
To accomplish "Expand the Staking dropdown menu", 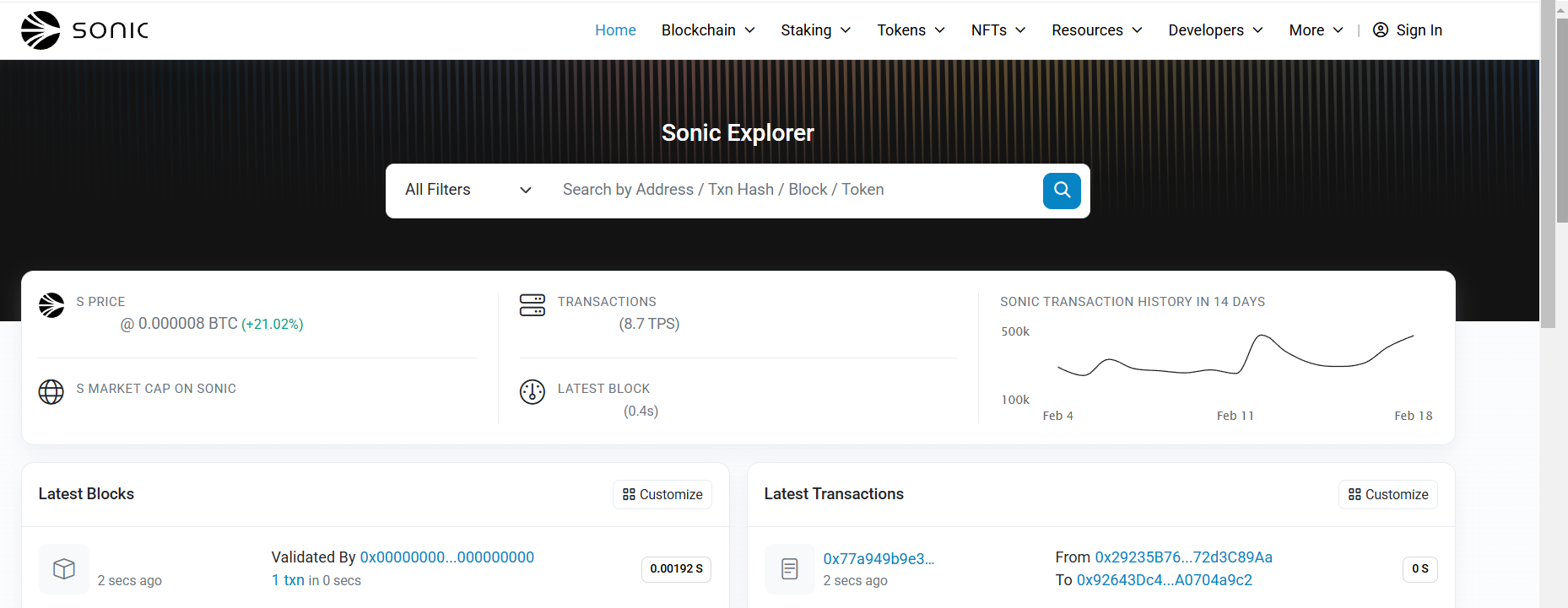I will (815, 30).
